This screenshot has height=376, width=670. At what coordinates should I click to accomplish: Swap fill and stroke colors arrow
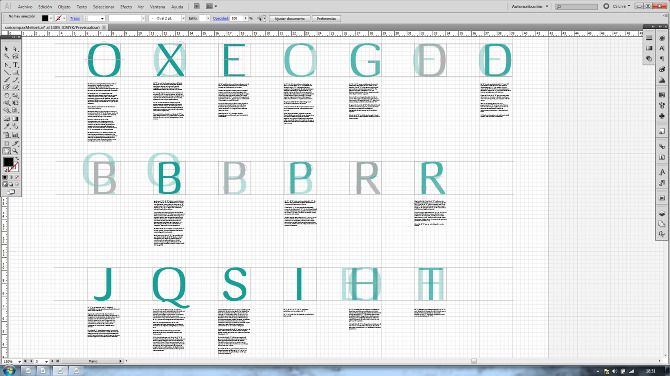pyautogui.click(x=17, y=159)
